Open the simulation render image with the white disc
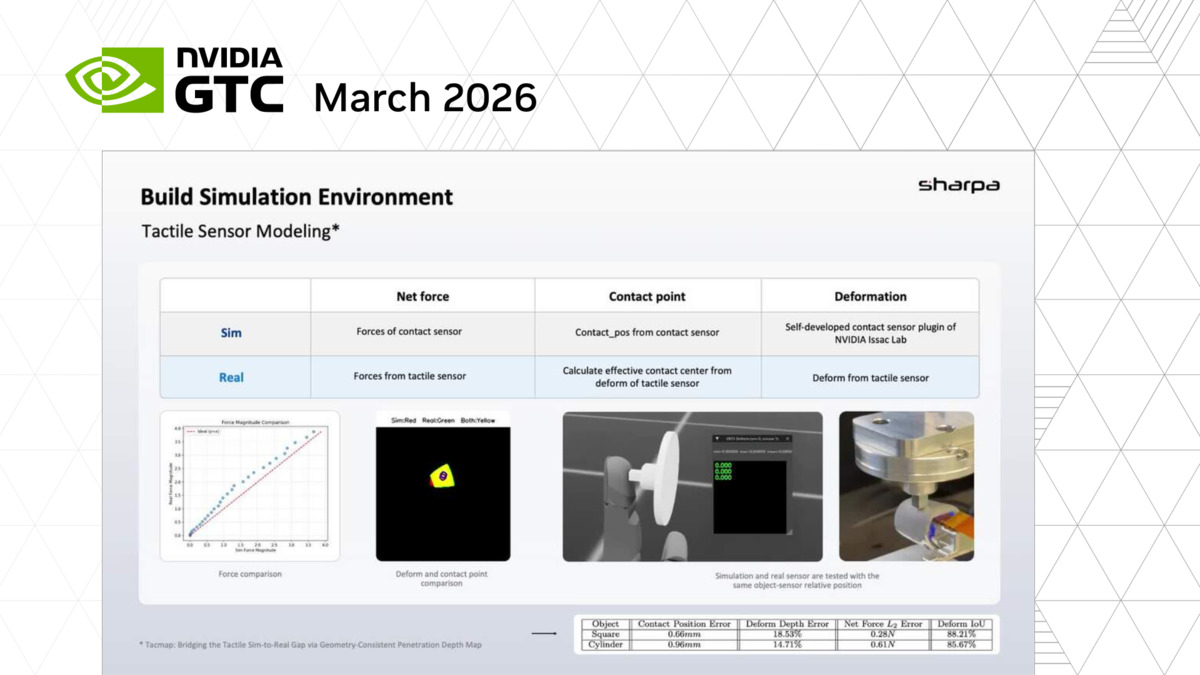 693,486
